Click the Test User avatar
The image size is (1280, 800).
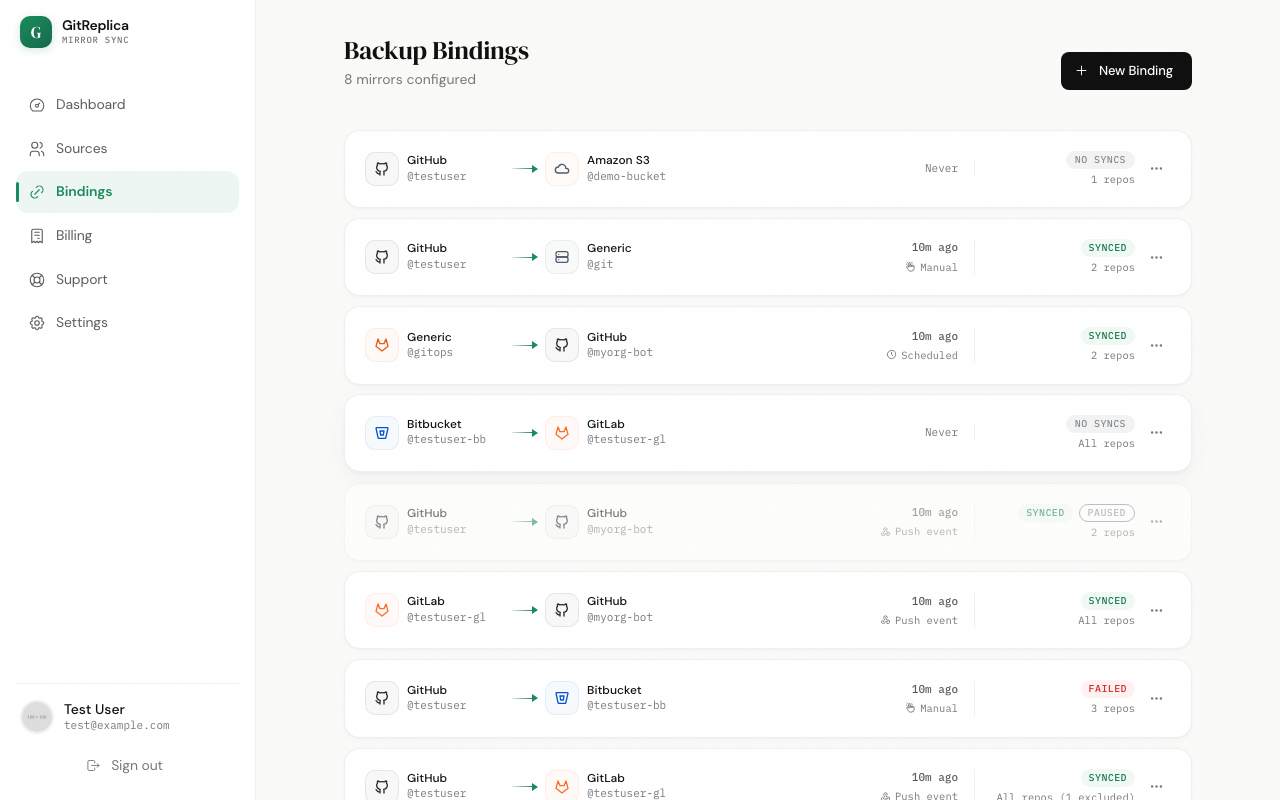tap(37, 717)
